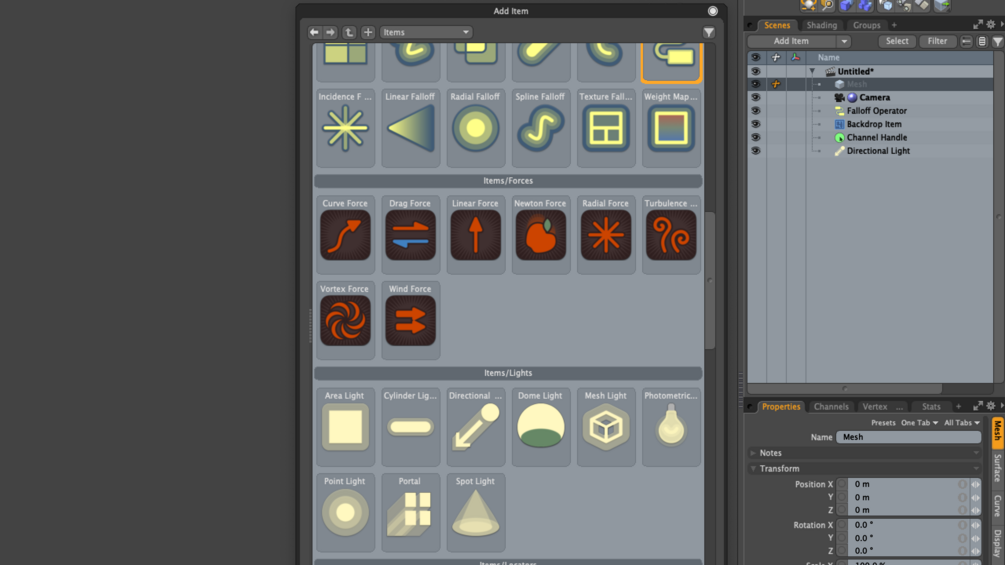Image resolution: width=1005 pixels, height=565 pixels.
Task: Hide the Falloff Operator item
Action: (x=756, y=111)
